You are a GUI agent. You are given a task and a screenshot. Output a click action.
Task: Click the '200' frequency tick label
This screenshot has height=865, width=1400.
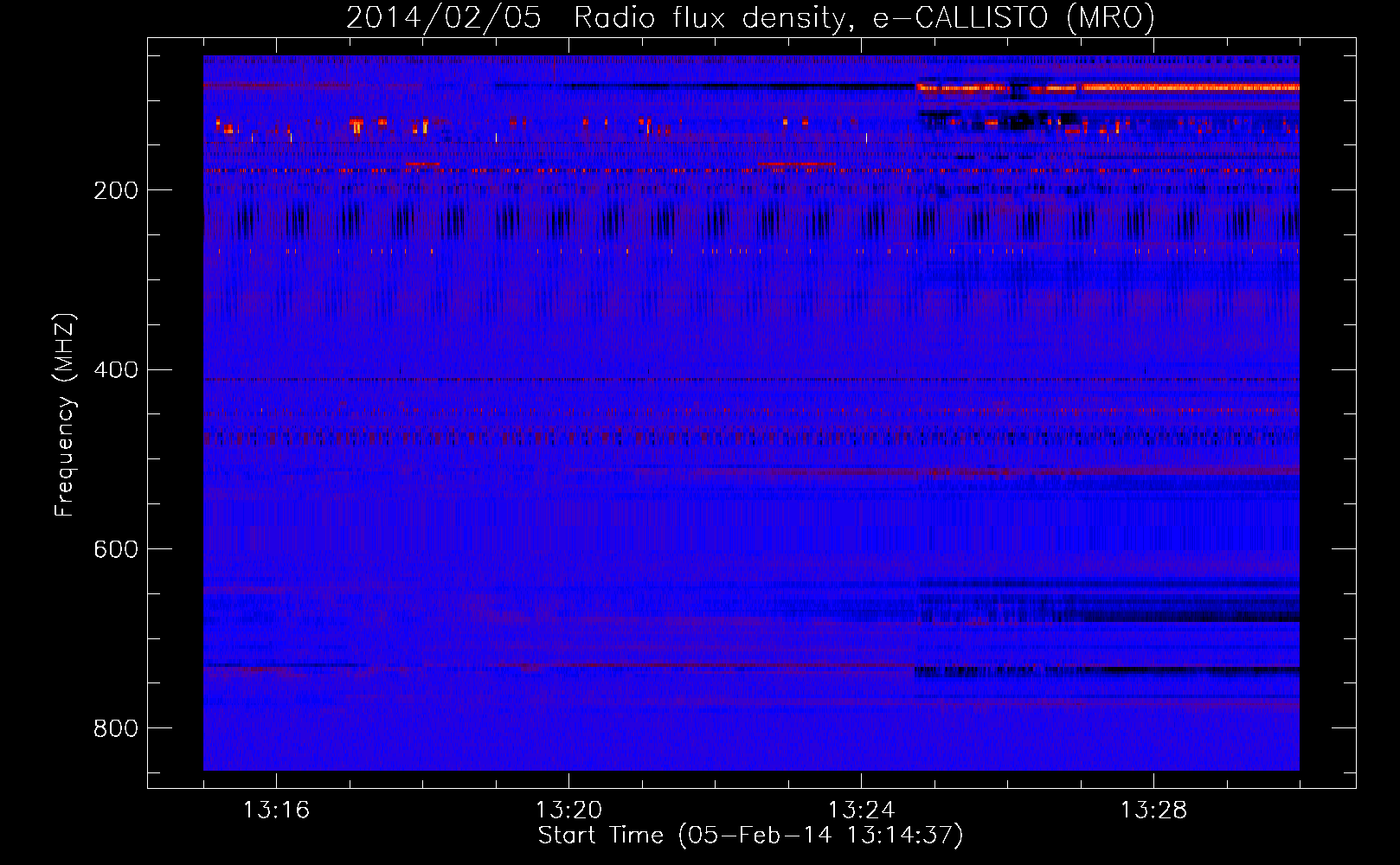coord(116,190)
